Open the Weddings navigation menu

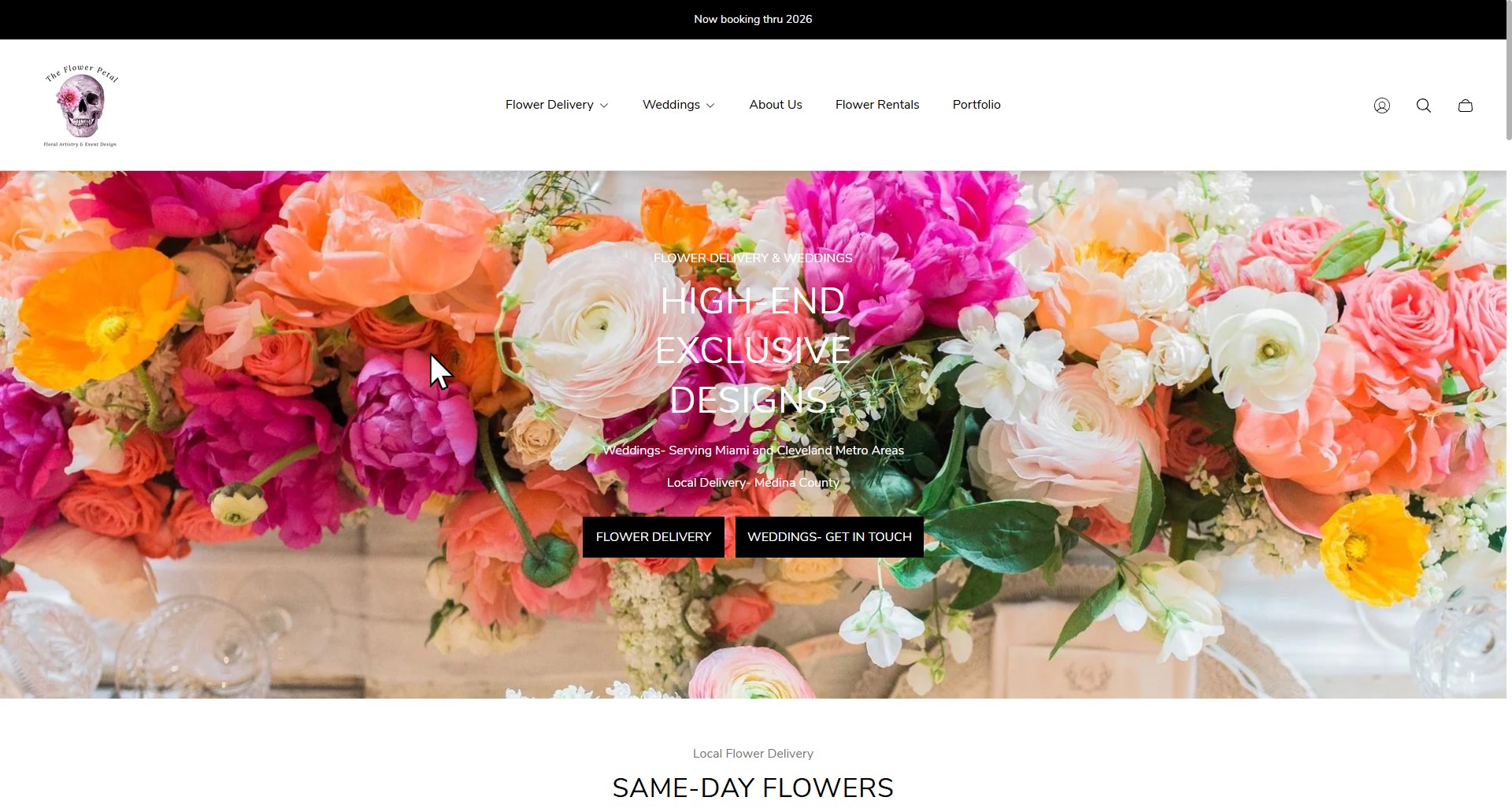point(671,105)
